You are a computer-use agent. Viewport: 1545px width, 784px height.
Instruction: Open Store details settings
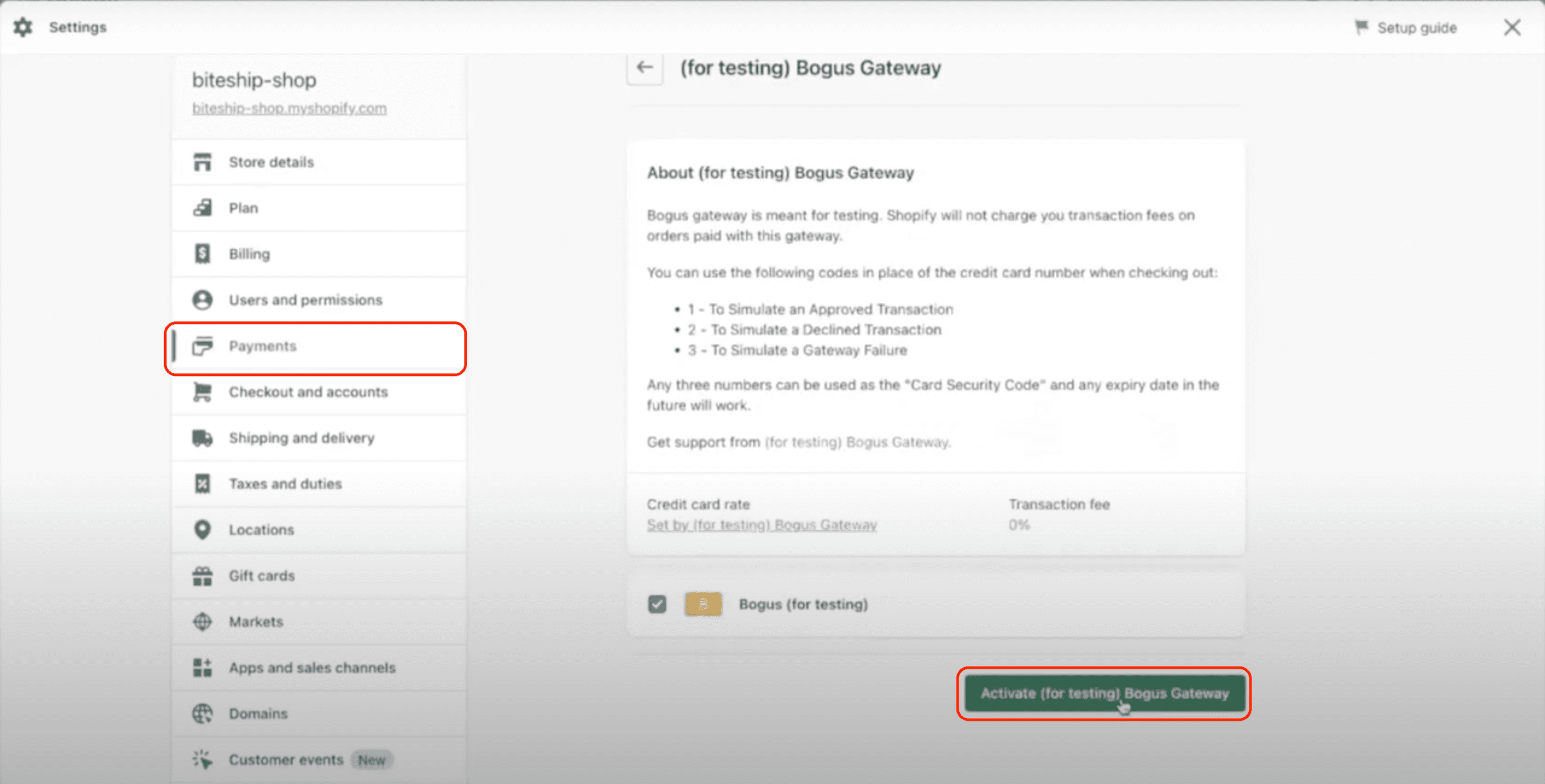[x=319, y=162]
